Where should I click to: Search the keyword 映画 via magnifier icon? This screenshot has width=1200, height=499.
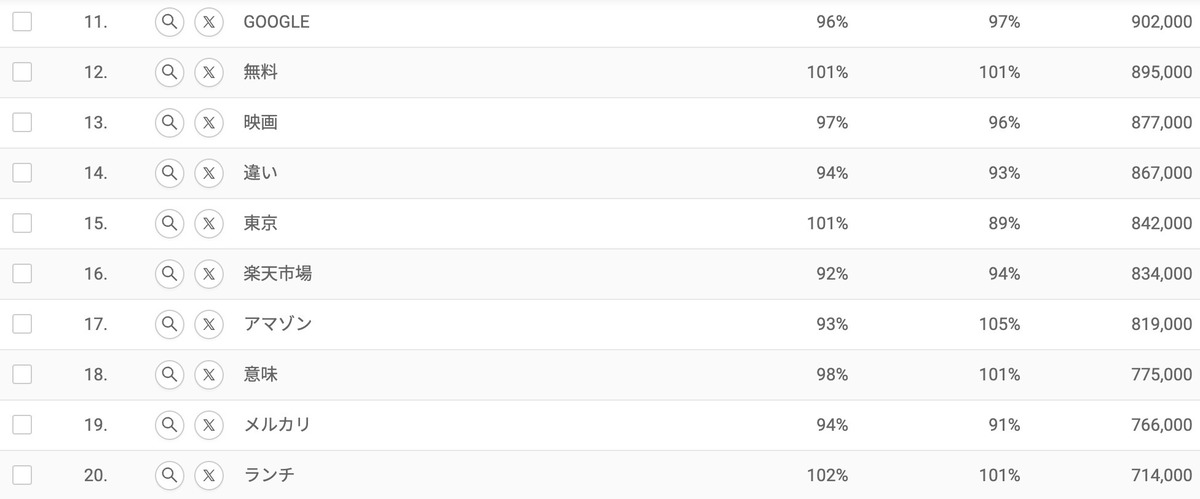pos(170,122)
